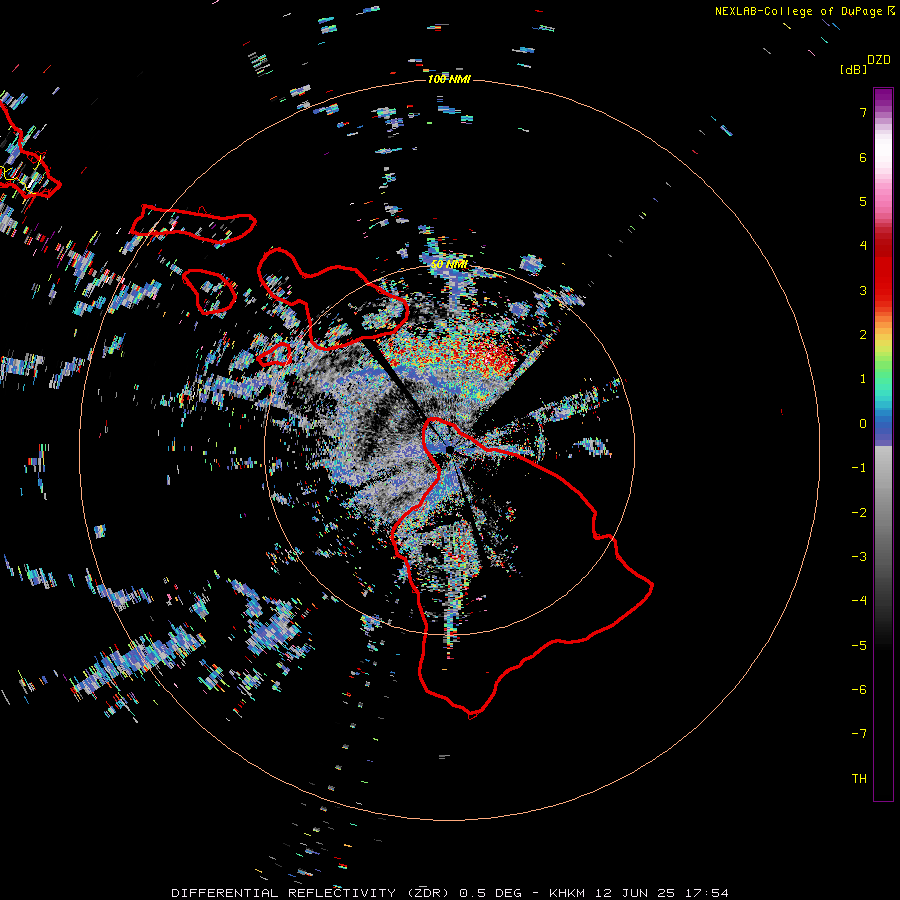
Task: Click the 1 dB scale label
Action: click(863, 379)
